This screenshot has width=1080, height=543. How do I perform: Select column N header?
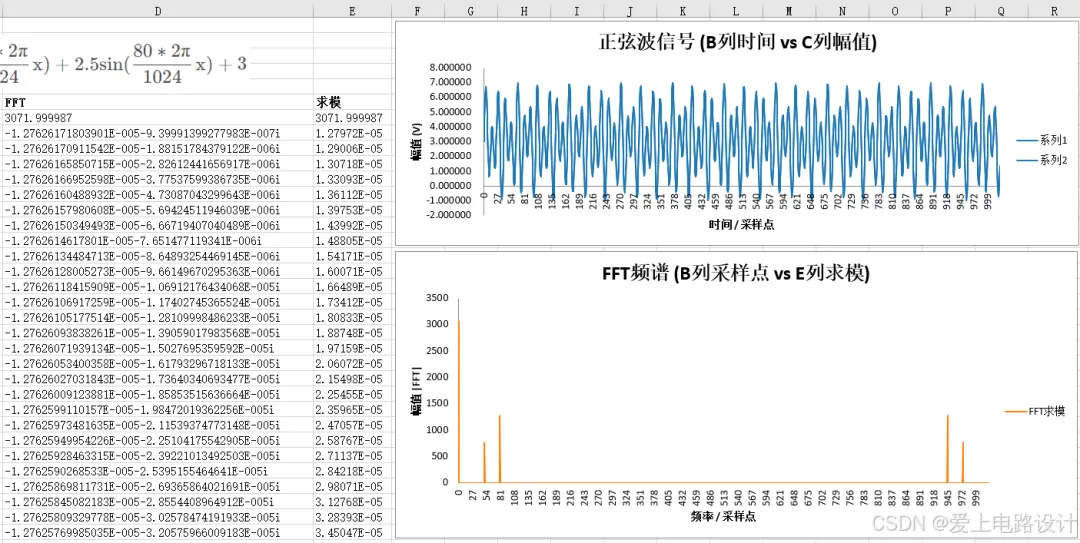(842, 11)
